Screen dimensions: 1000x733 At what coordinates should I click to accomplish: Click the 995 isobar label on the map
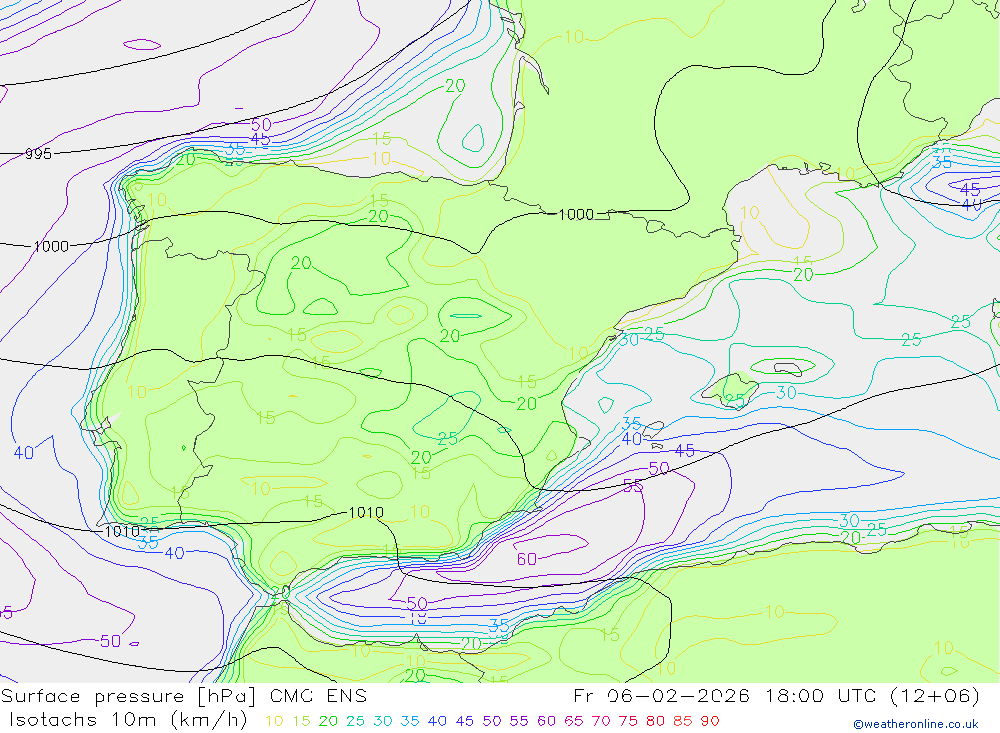tap(38, 154)
